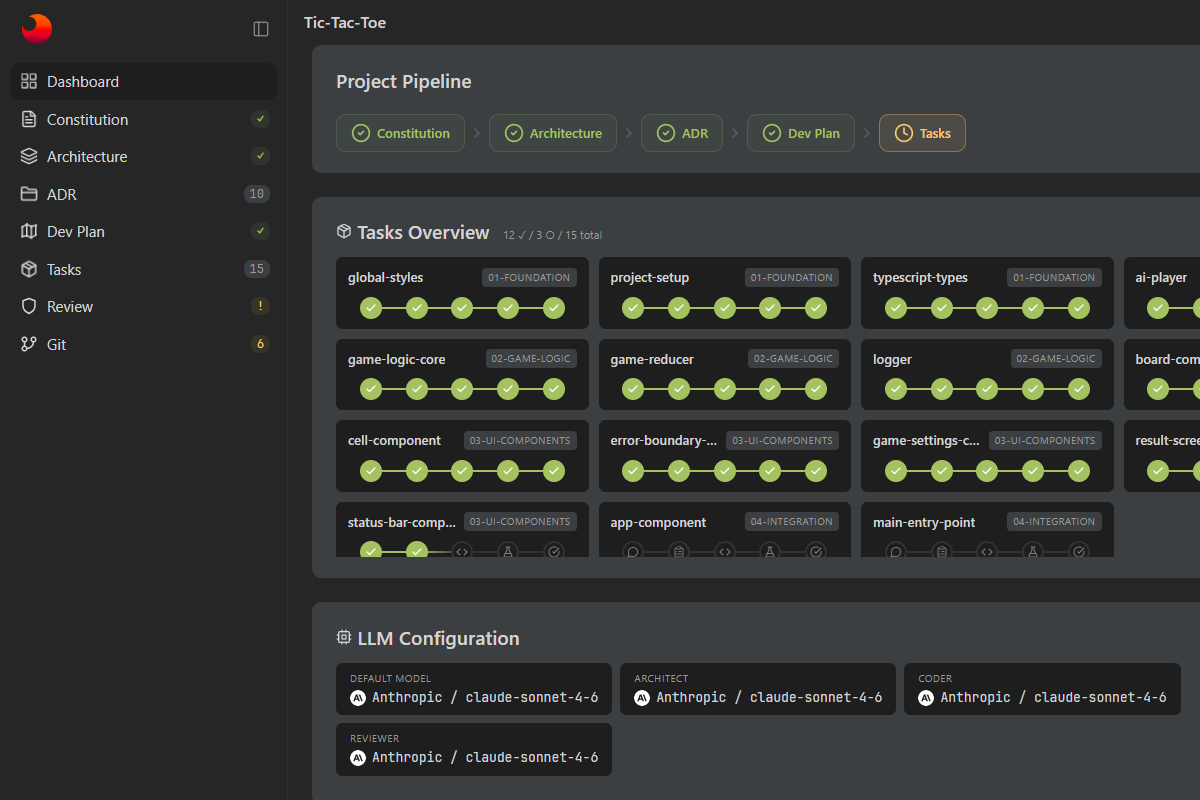Click the chevron between Constitution and Architecture stages

pos(476,132)
